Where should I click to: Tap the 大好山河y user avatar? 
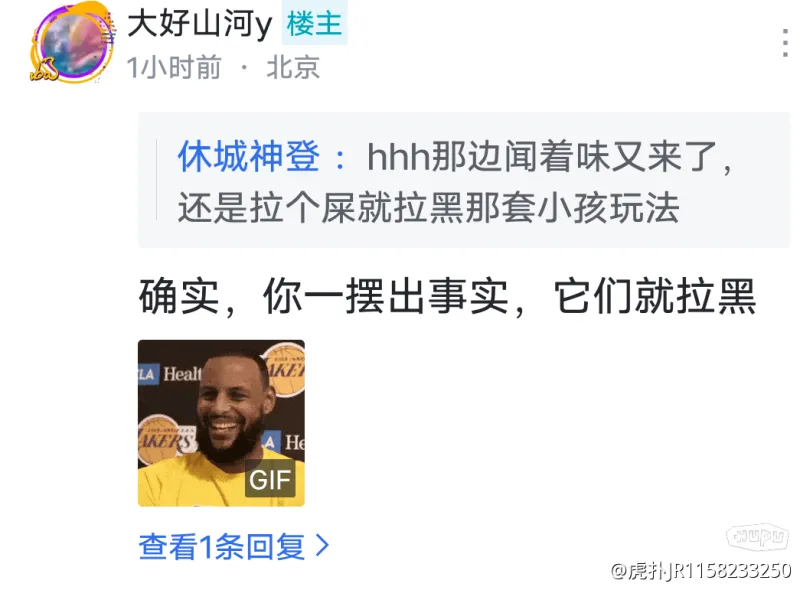point(72,43)
